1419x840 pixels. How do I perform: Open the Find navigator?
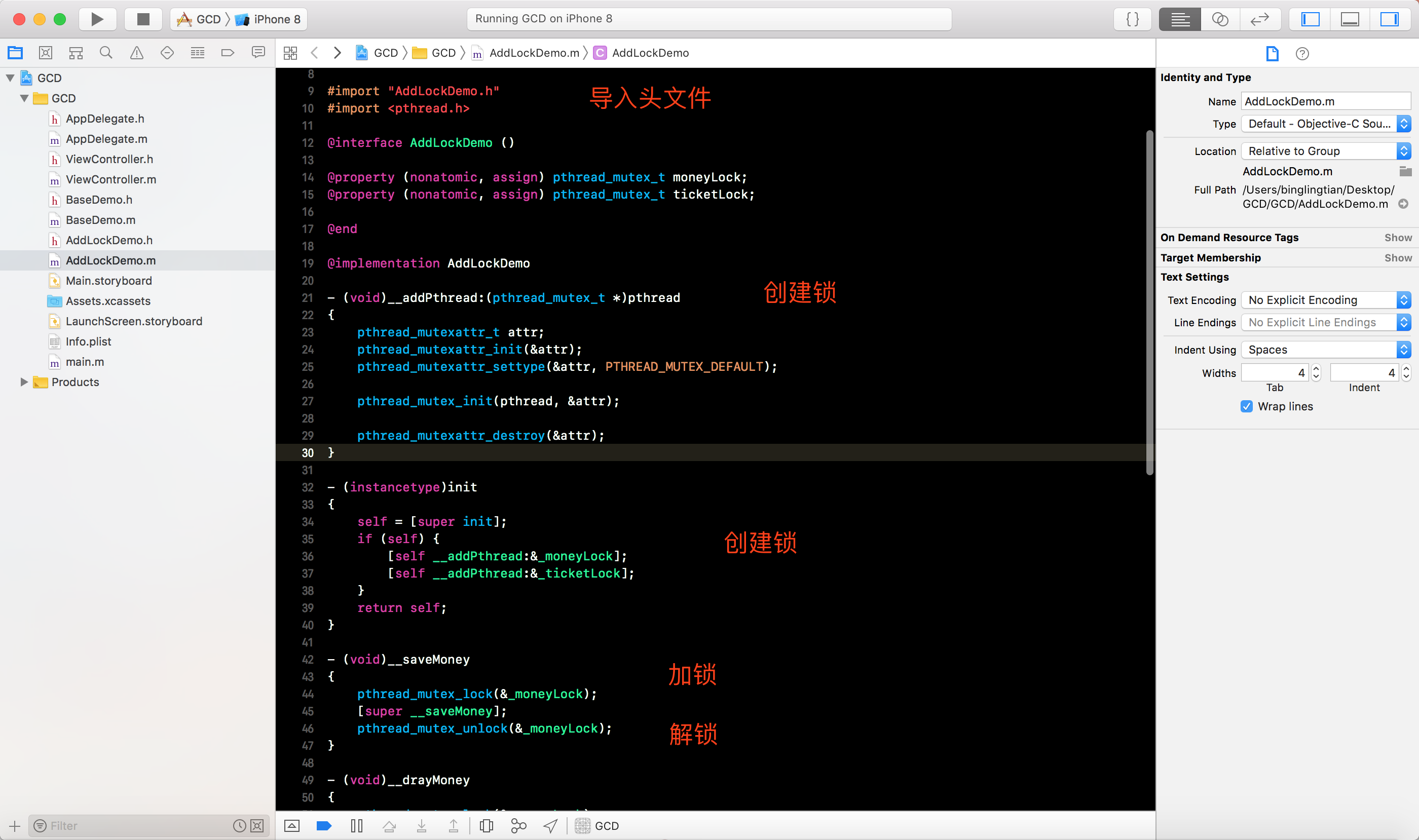coord(106,53)
